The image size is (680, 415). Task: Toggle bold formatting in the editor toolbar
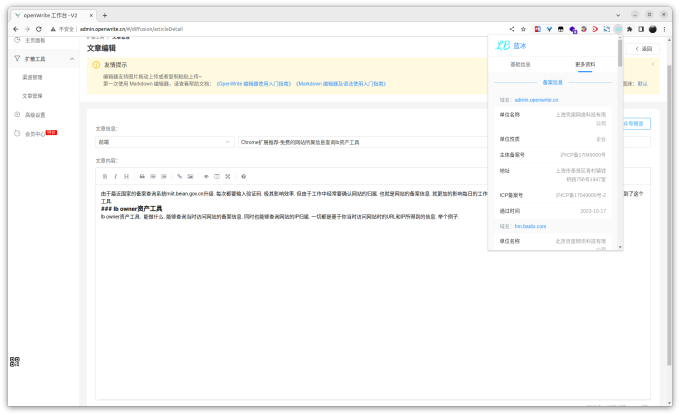pos(104,176)
